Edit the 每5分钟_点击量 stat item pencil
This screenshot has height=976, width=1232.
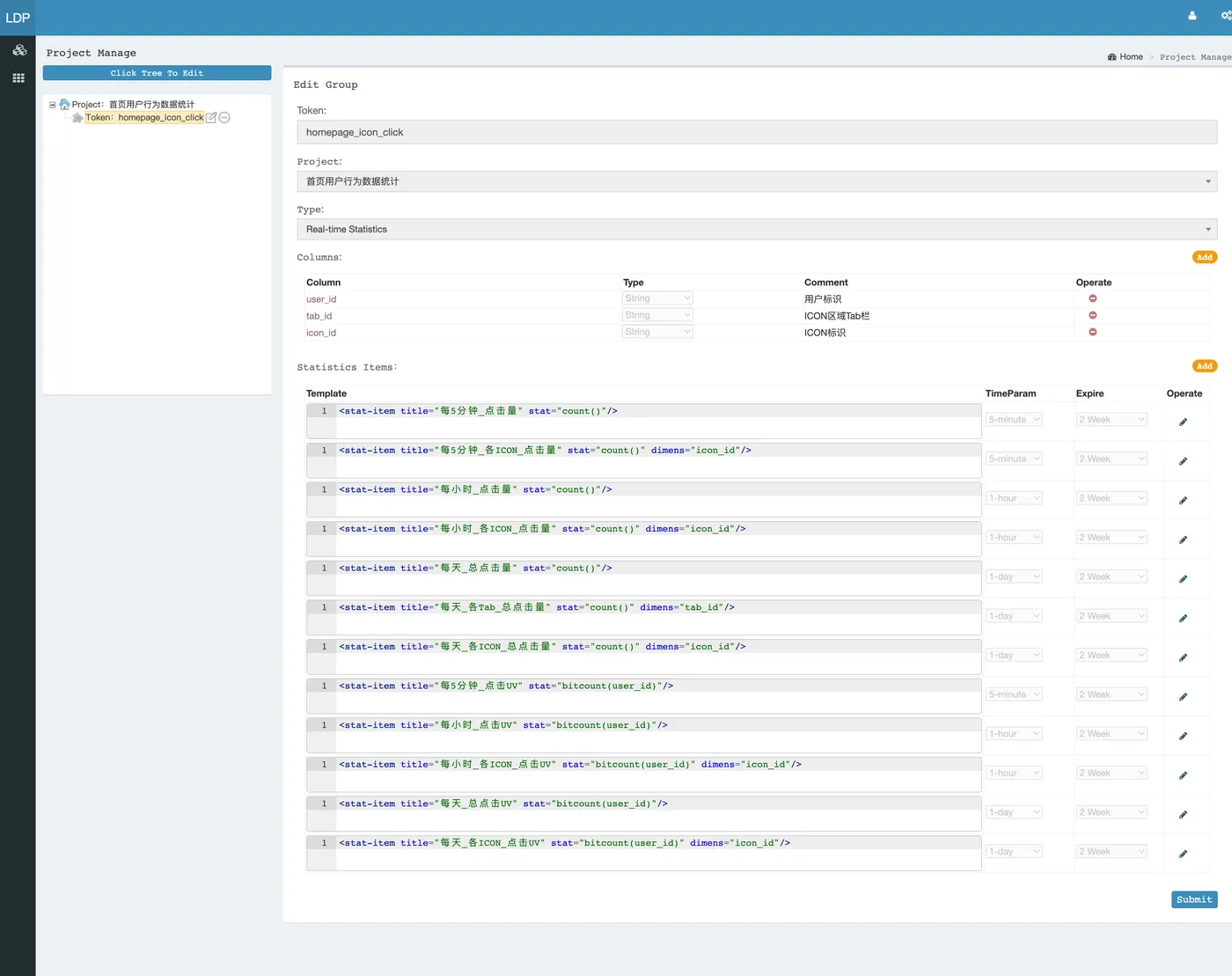point(1183,422)
